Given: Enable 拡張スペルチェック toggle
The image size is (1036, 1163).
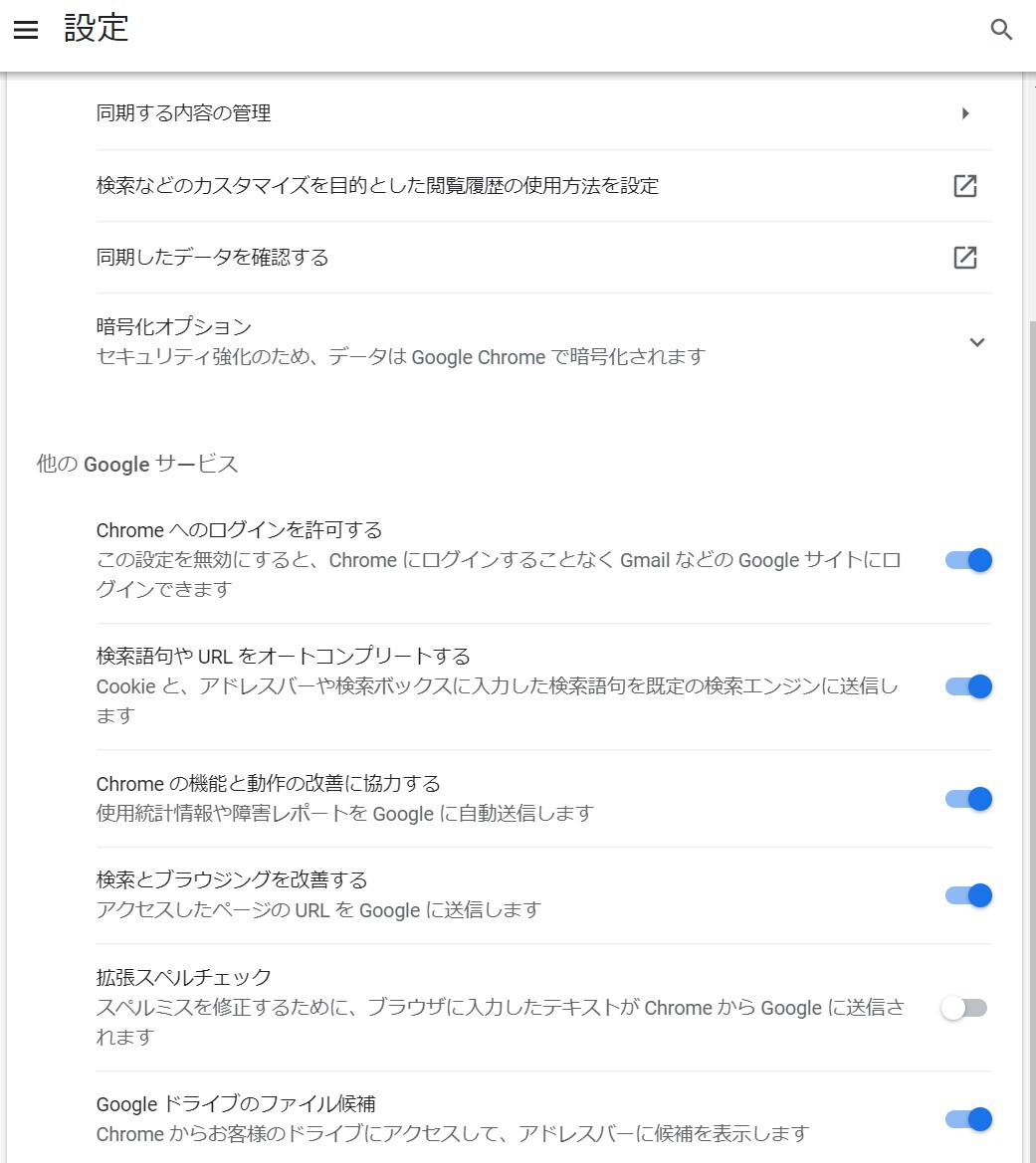Looking at the screenshot, I should click(x=964, y=1008).
